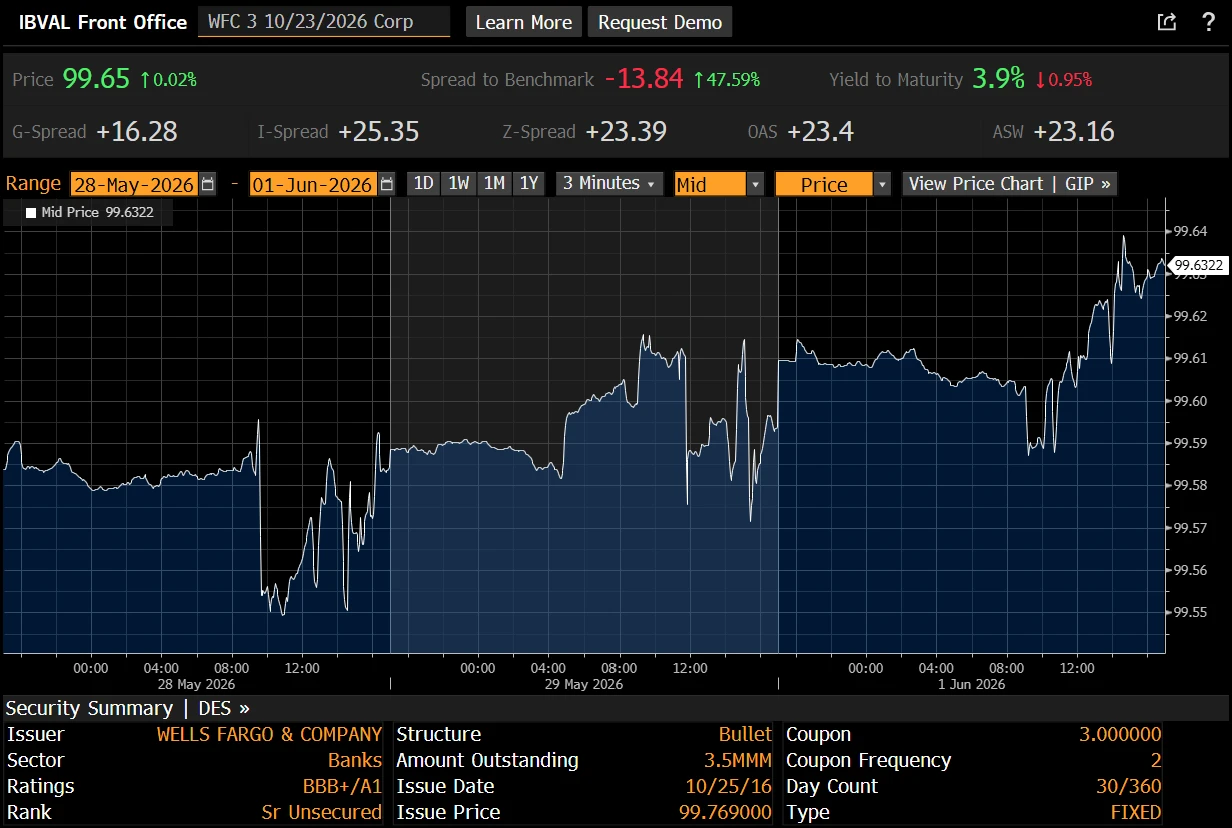
Task: Click the WFC 3 10/23/2026 Corp security field
Action: (324, 22)
